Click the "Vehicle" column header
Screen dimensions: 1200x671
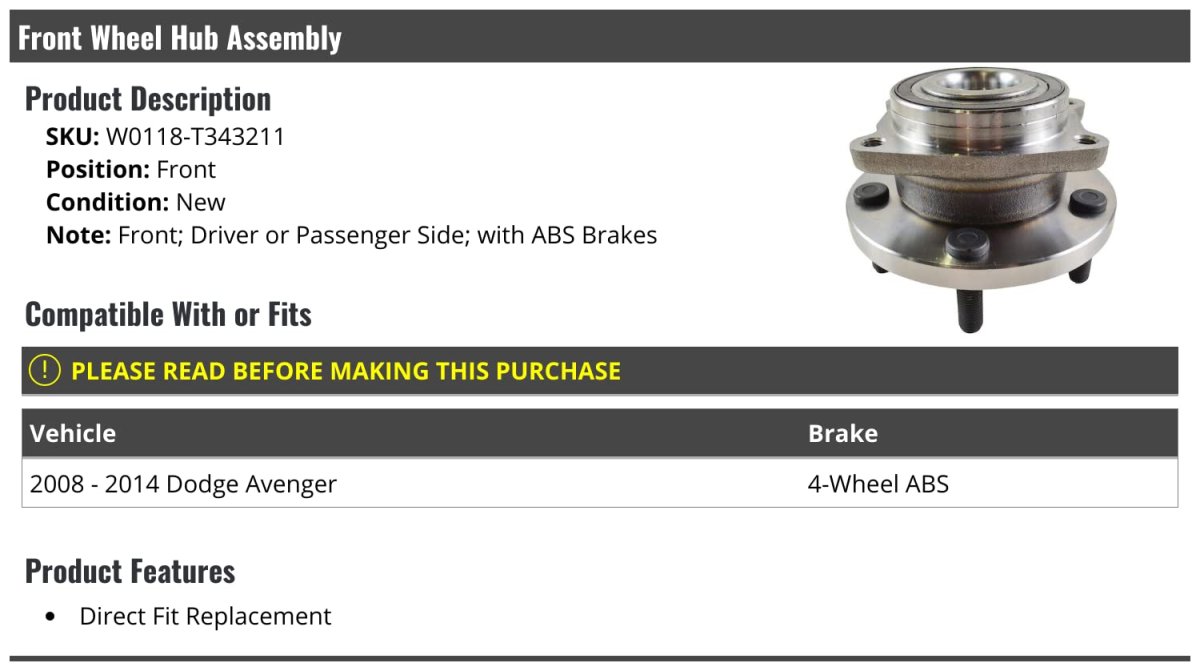click(73, 434)
